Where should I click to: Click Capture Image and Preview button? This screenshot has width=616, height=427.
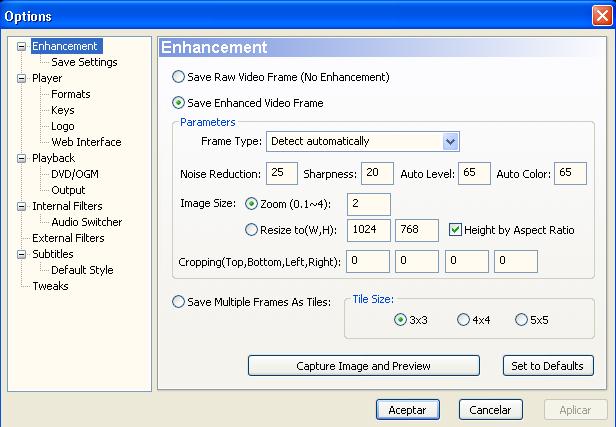363,366
